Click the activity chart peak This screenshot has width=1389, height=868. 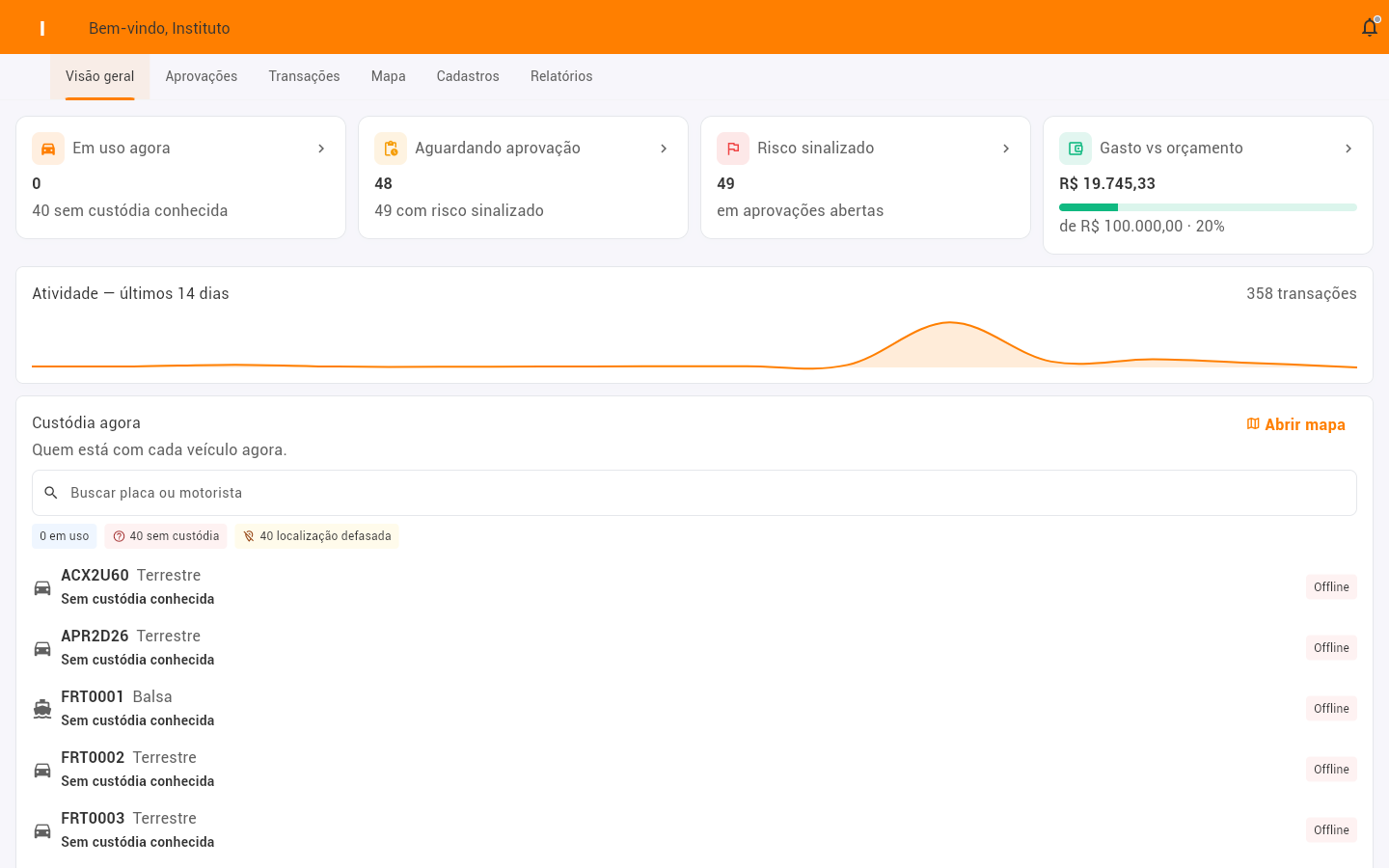[x=951, y=323]
